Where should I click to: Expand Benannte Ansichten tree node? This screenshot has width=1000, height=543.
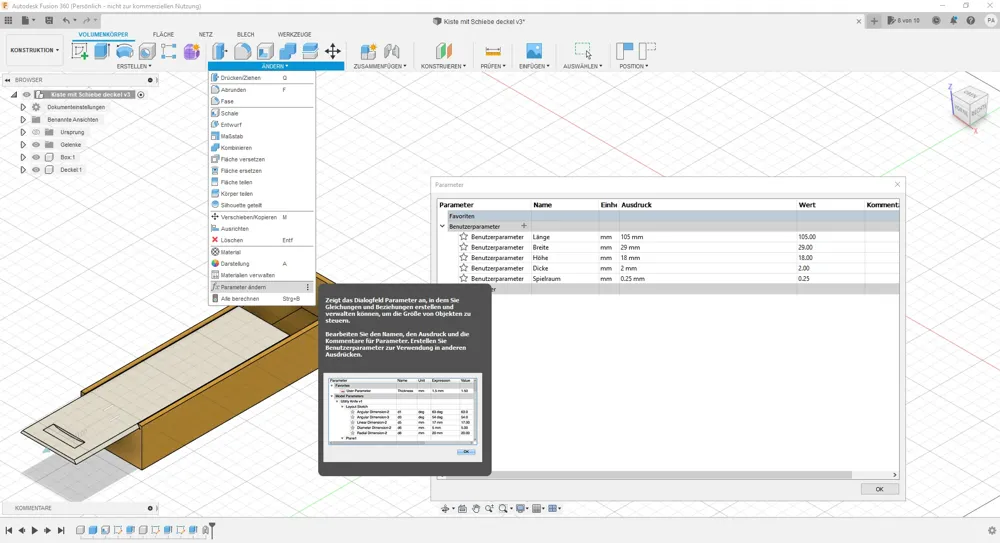[x=23, y=119]
